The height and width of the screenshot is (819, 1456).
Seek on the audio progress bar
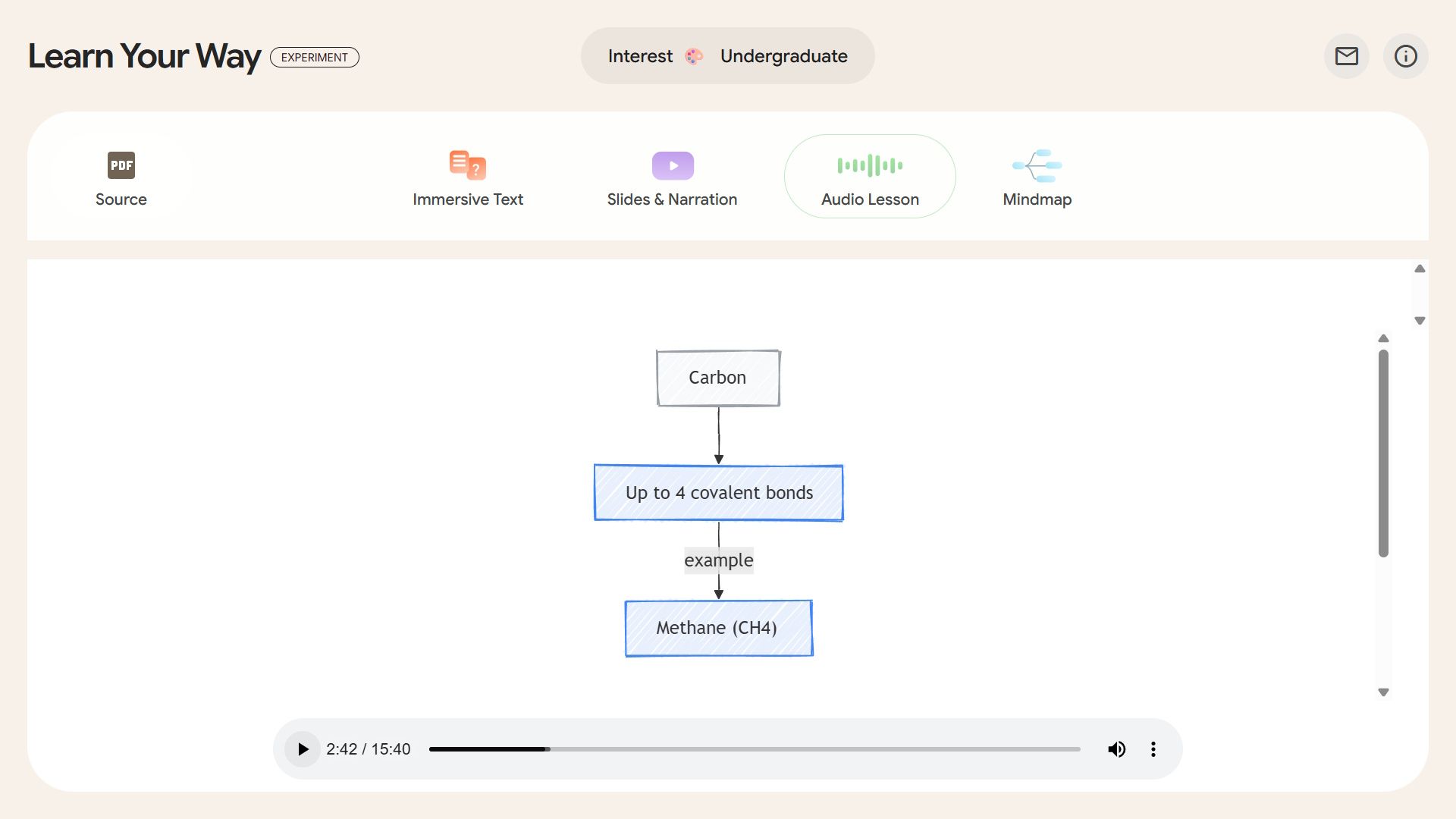pyautogui.click(x=755, y=749)
